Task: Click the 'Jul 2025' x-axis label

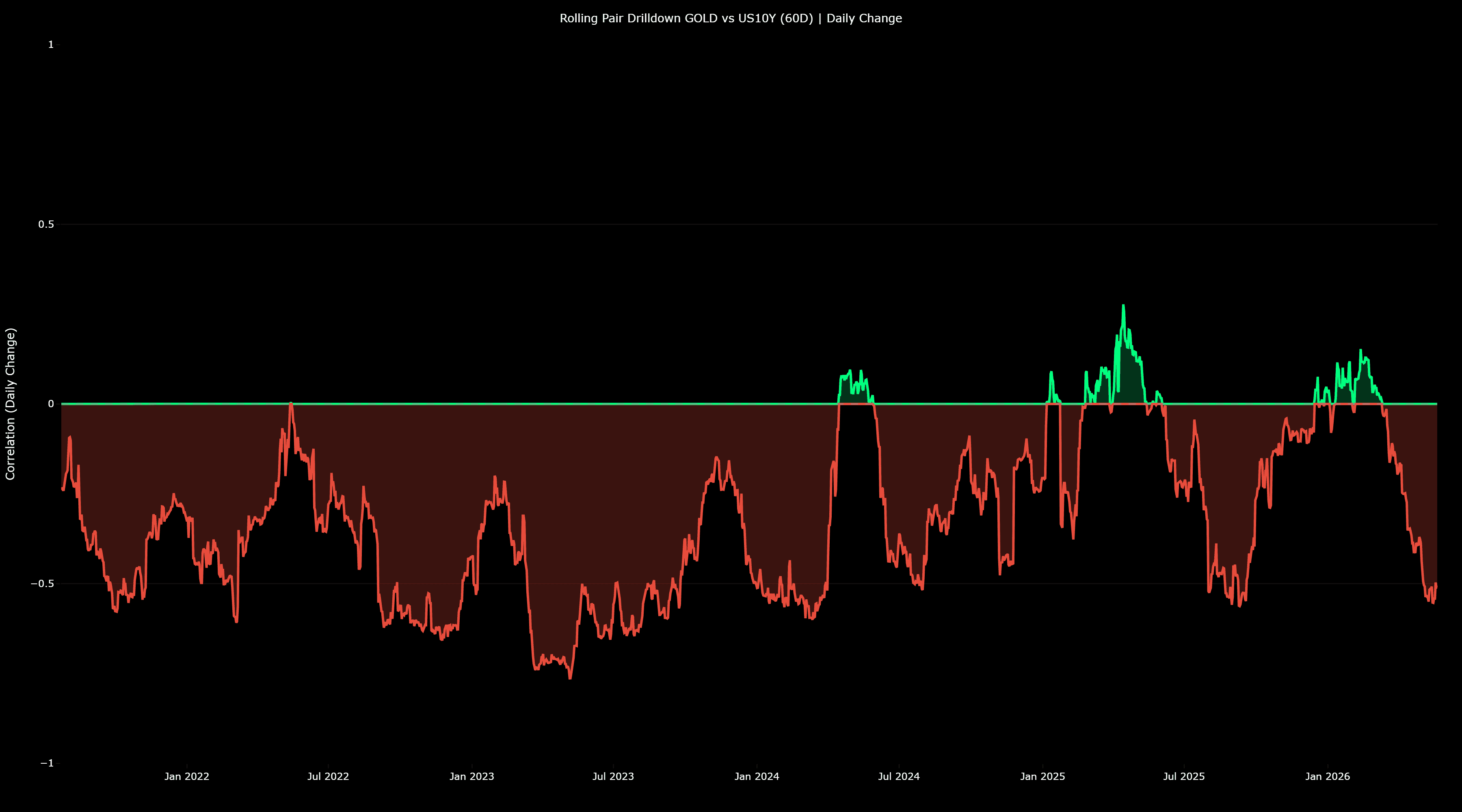Action: point(1184,776)
